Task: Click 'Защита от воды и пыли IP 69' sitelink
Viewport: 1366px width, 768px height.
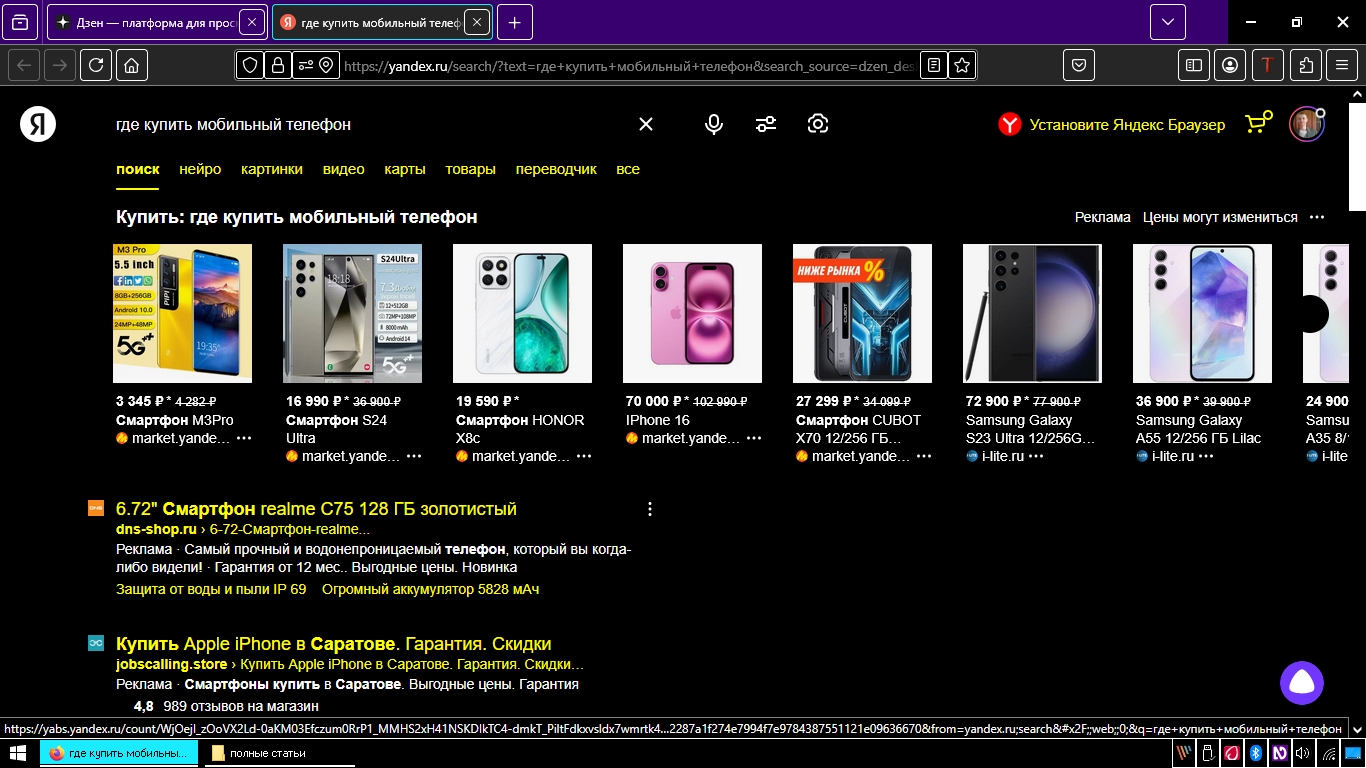Action: [211, 590]
